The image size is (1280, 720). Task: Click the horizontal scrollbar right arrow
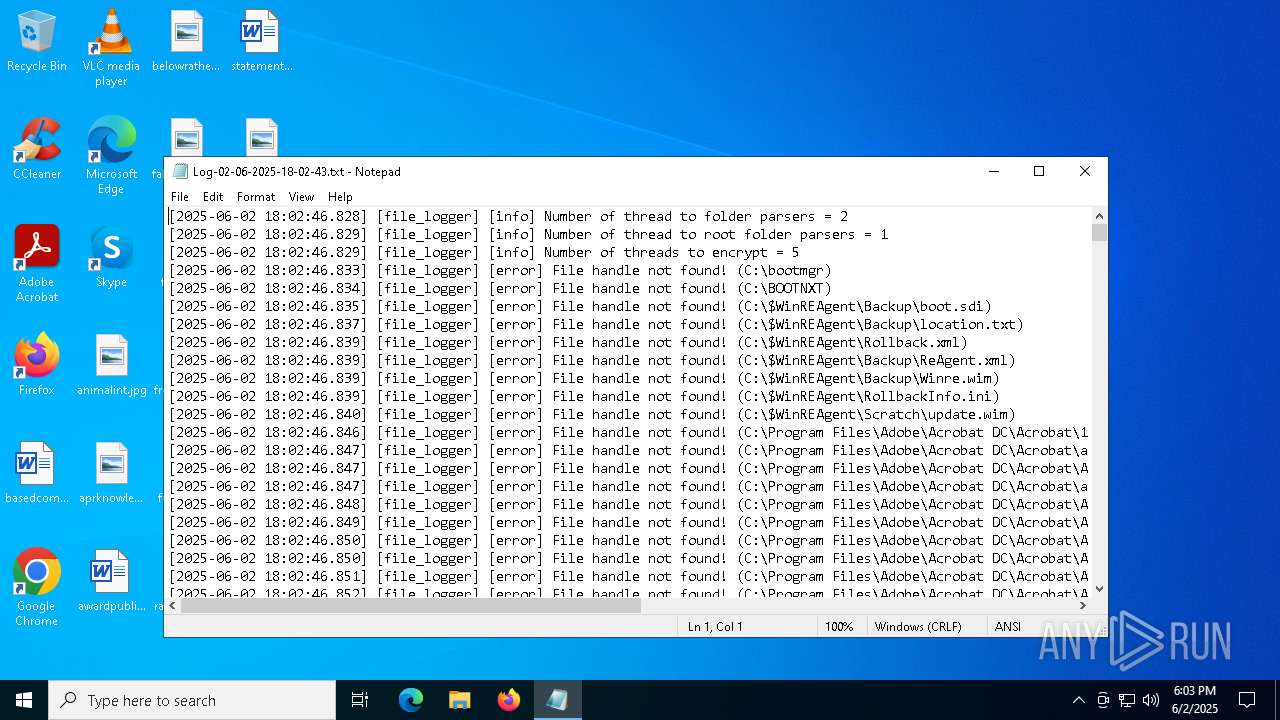[x=1082, y=605]
